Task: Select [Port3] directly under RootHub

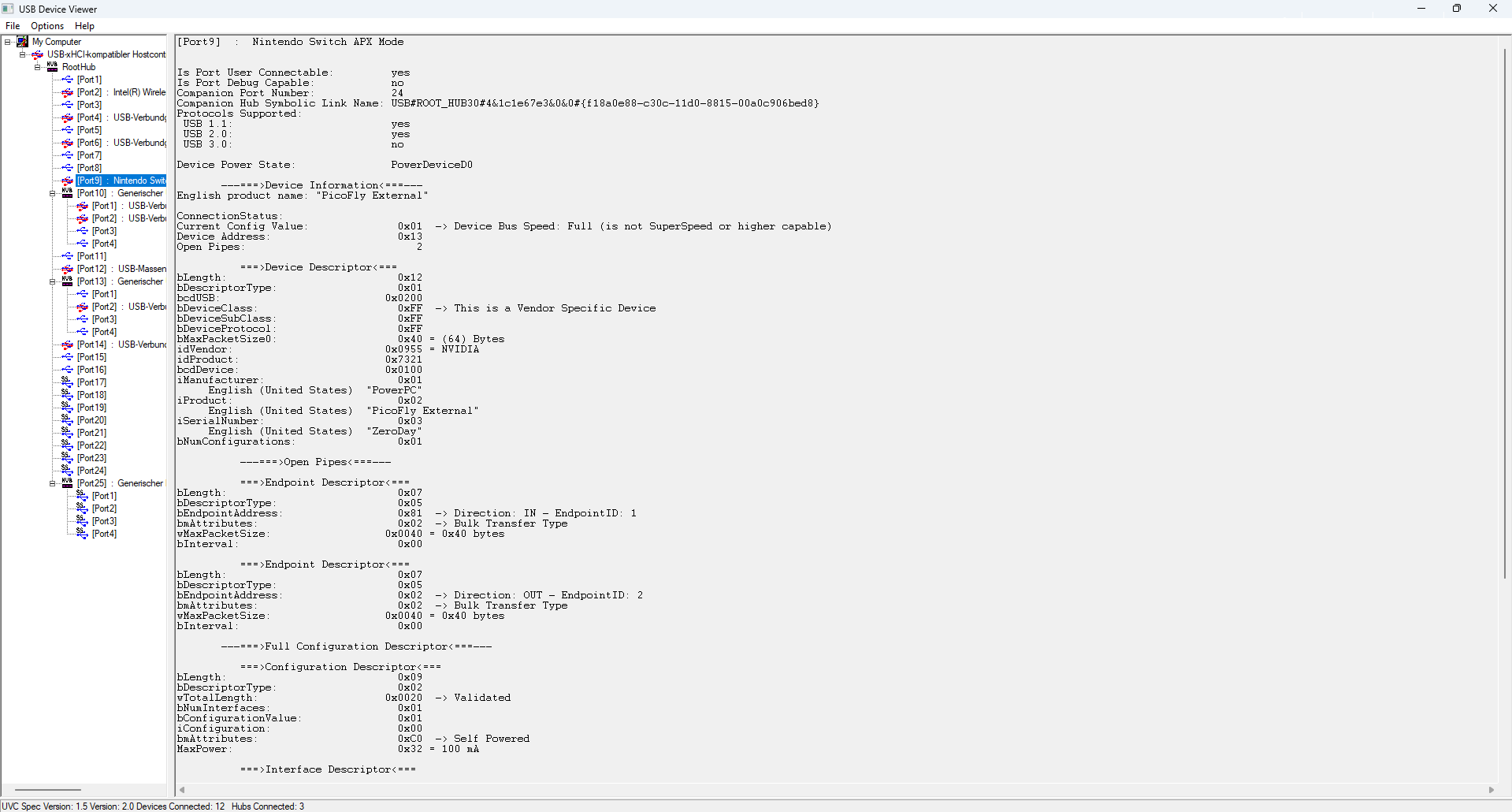Action: (89, 105)
